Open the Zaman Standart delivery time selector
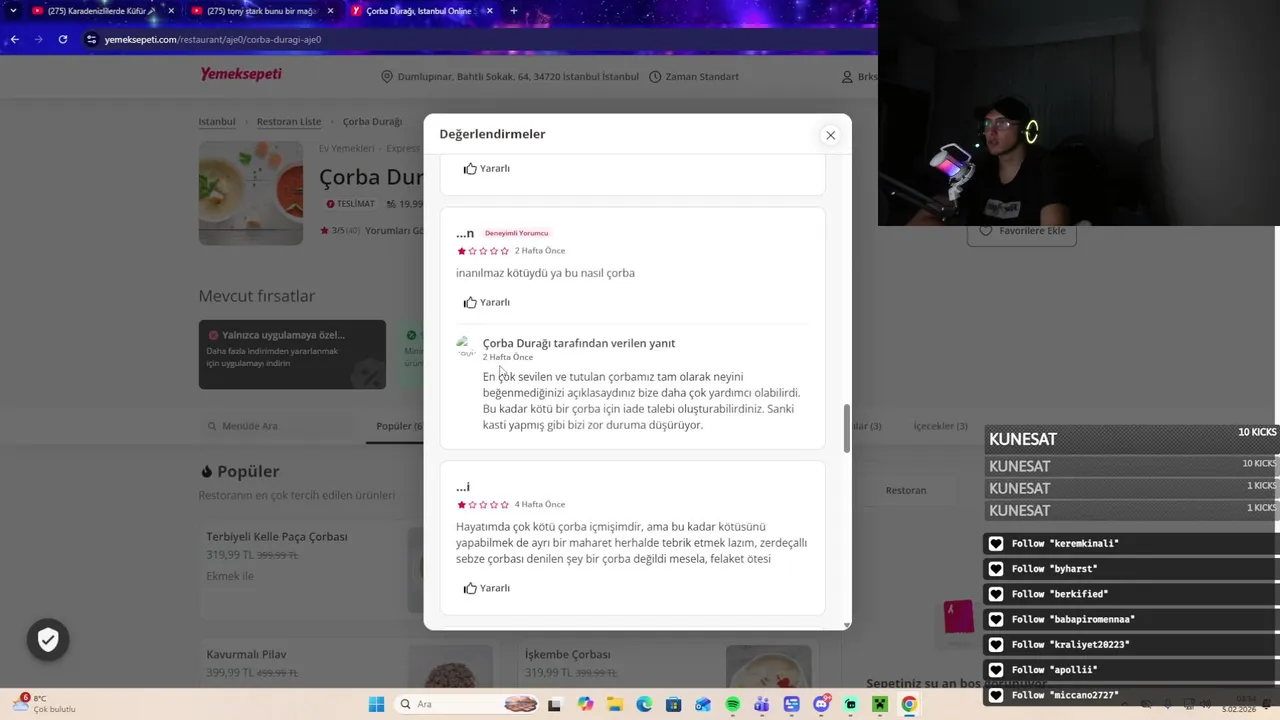This screenshot has width=1280, height=720. [x=694, y=77]
